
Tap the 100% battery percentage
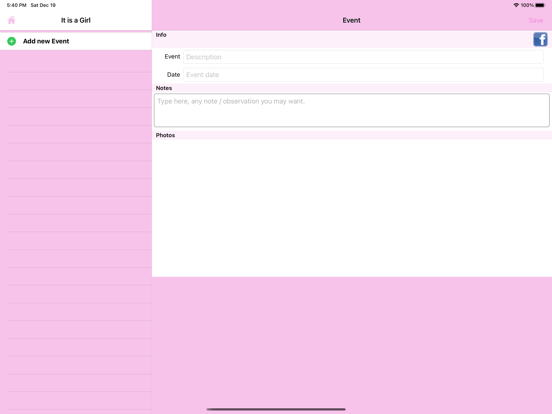tap(527, 5)
